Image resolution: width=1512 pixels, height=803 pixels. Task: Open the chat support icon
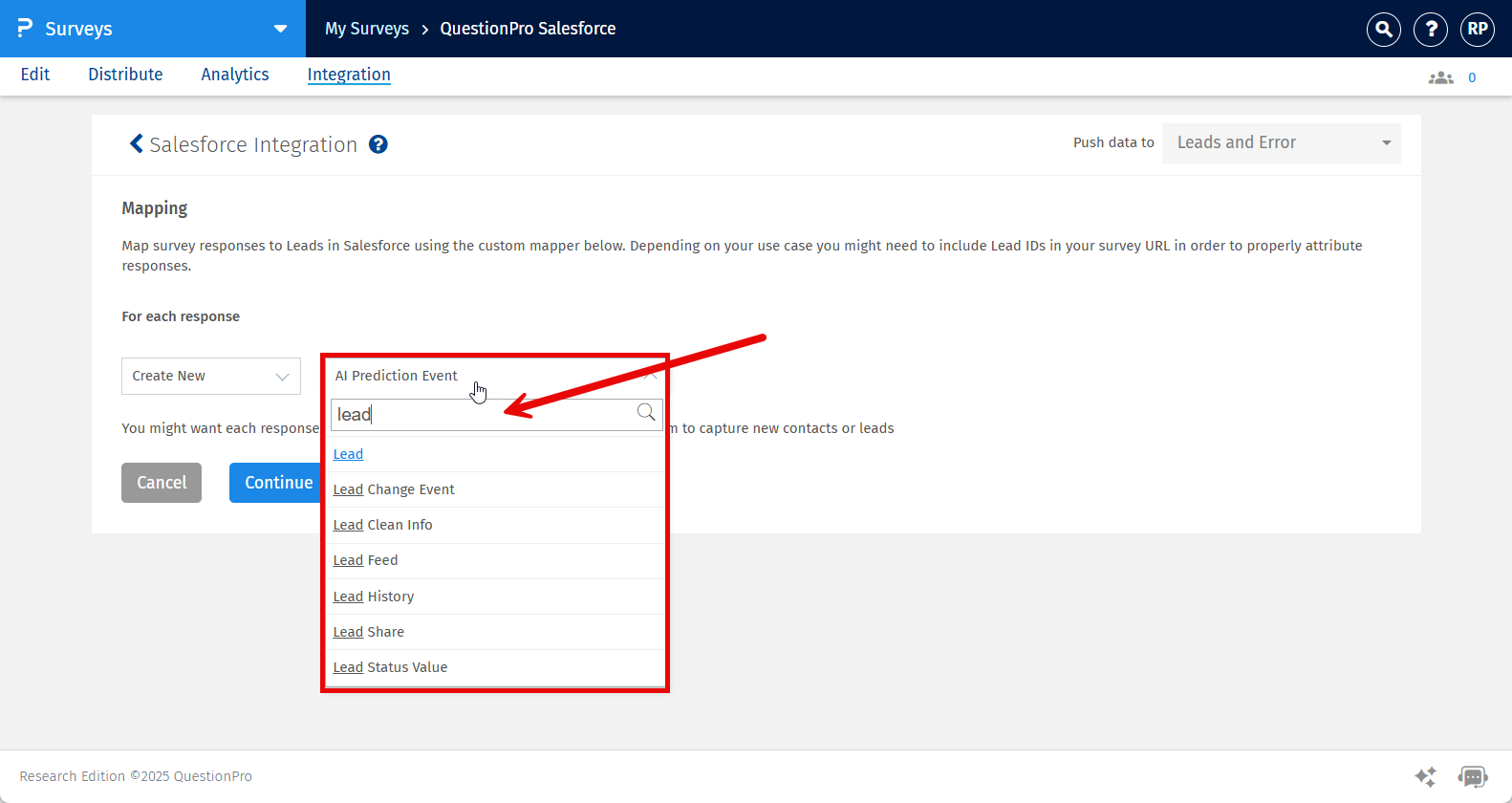[x=1473, y=776]
